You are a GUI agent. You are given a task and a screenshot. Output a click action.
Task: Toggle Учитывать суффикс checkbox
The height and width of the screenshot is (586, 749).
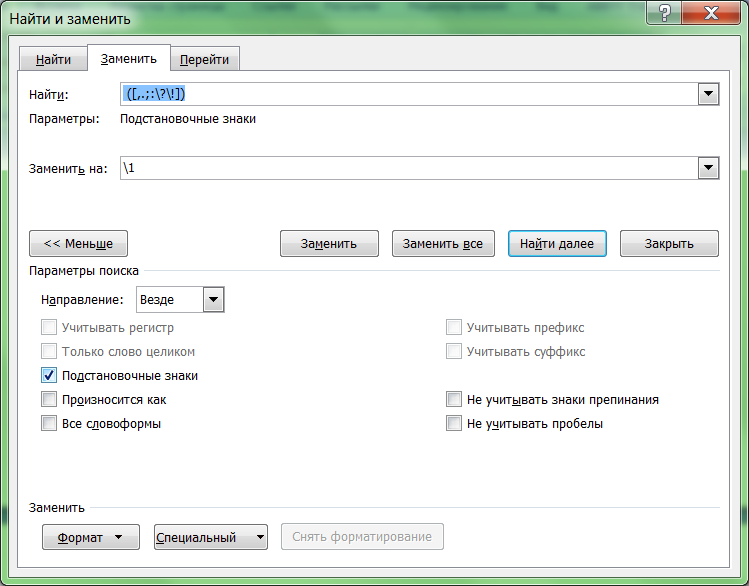pos(454,352)
